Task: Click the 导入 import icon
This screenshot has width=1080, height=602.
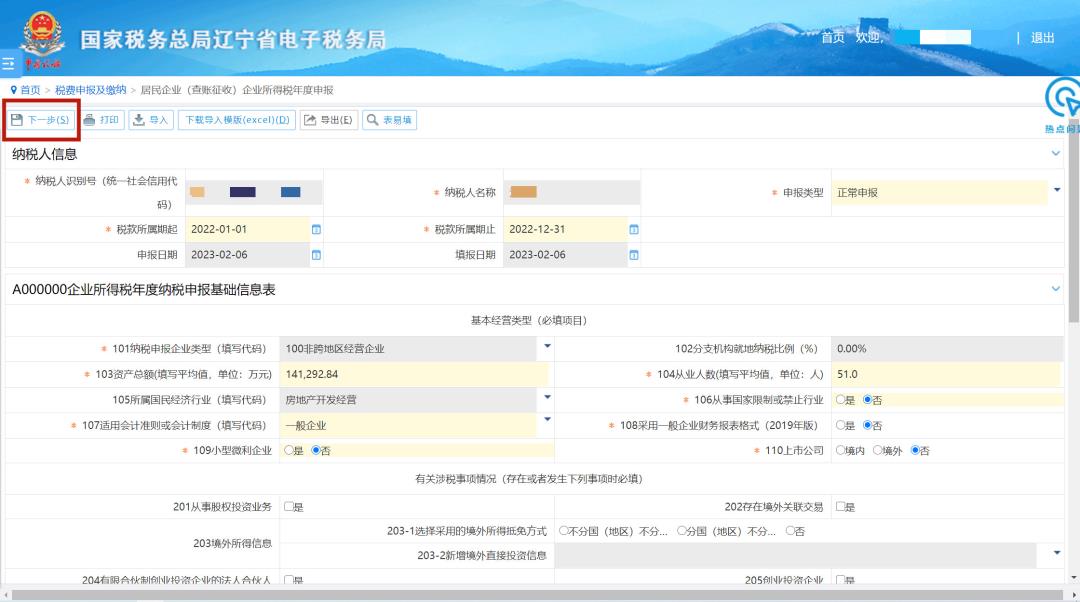Action: (139, 120)
